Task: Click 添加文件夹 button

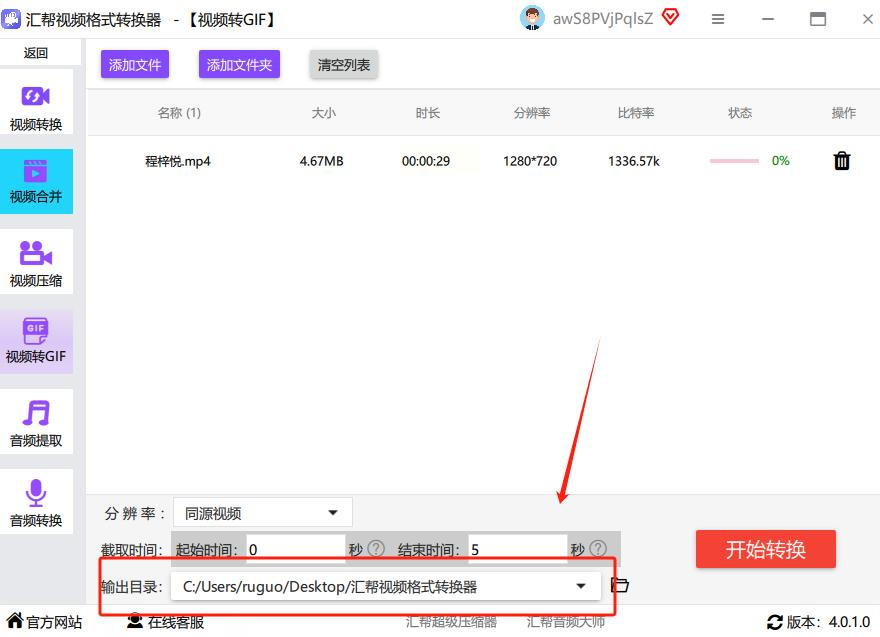Action: coord(239,65)
